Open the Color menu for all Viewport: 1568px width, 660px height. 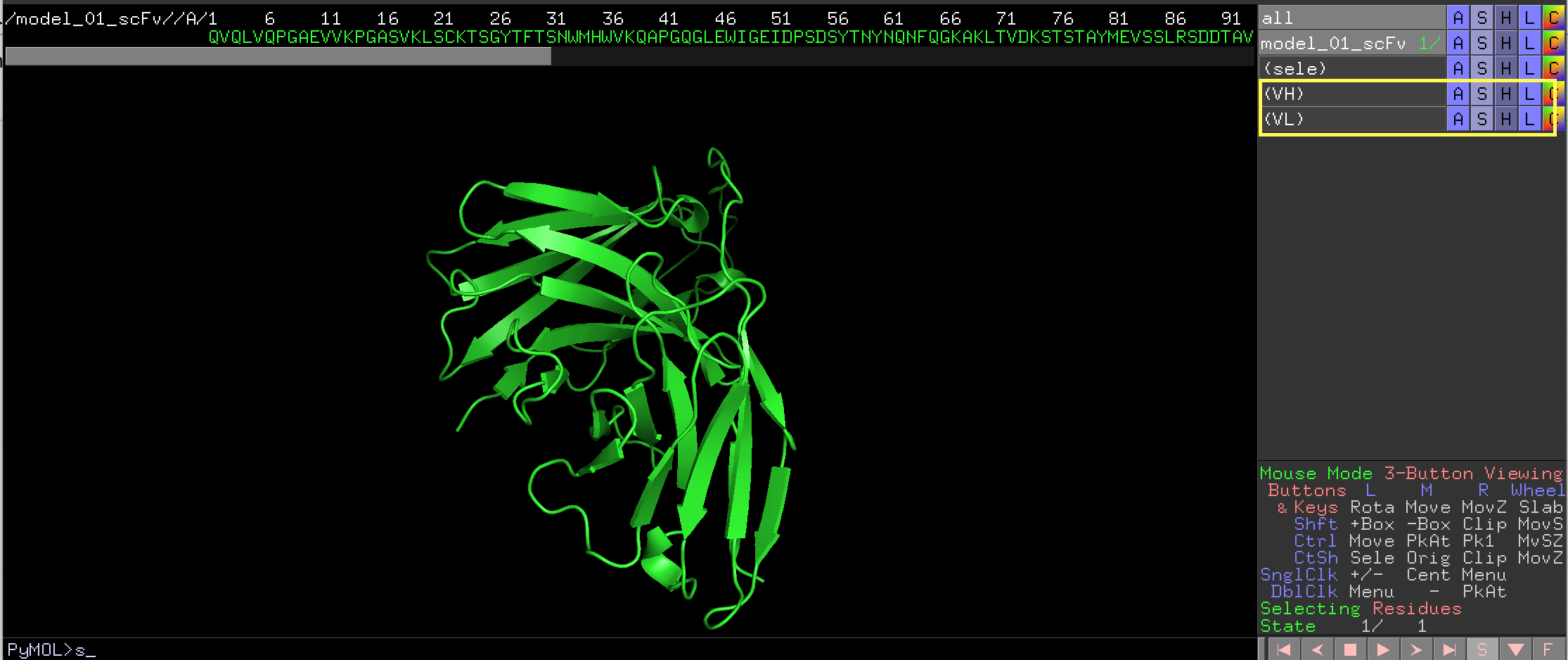click(1554, 18)
